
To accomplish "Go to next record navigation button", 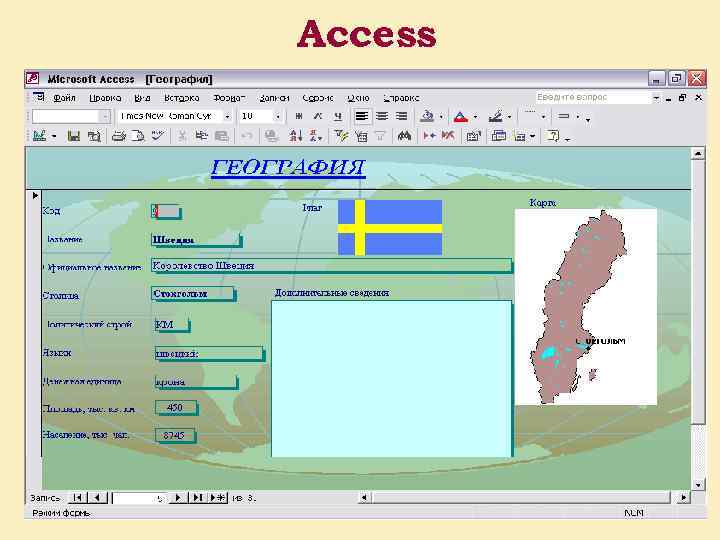I will click(x=178, y=497).
